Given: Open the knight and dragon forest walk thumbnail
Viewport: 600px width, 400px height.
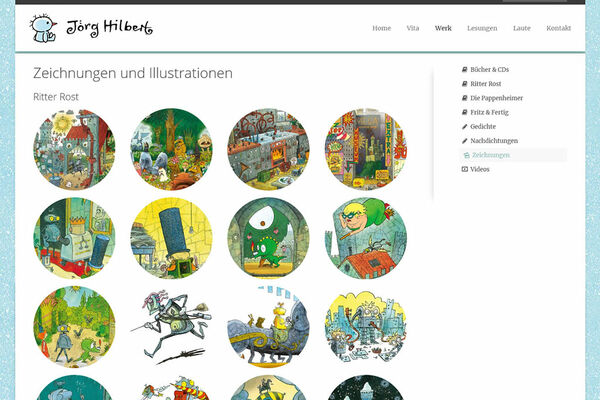Looking at the screenshot, I should tap(74, 327).
